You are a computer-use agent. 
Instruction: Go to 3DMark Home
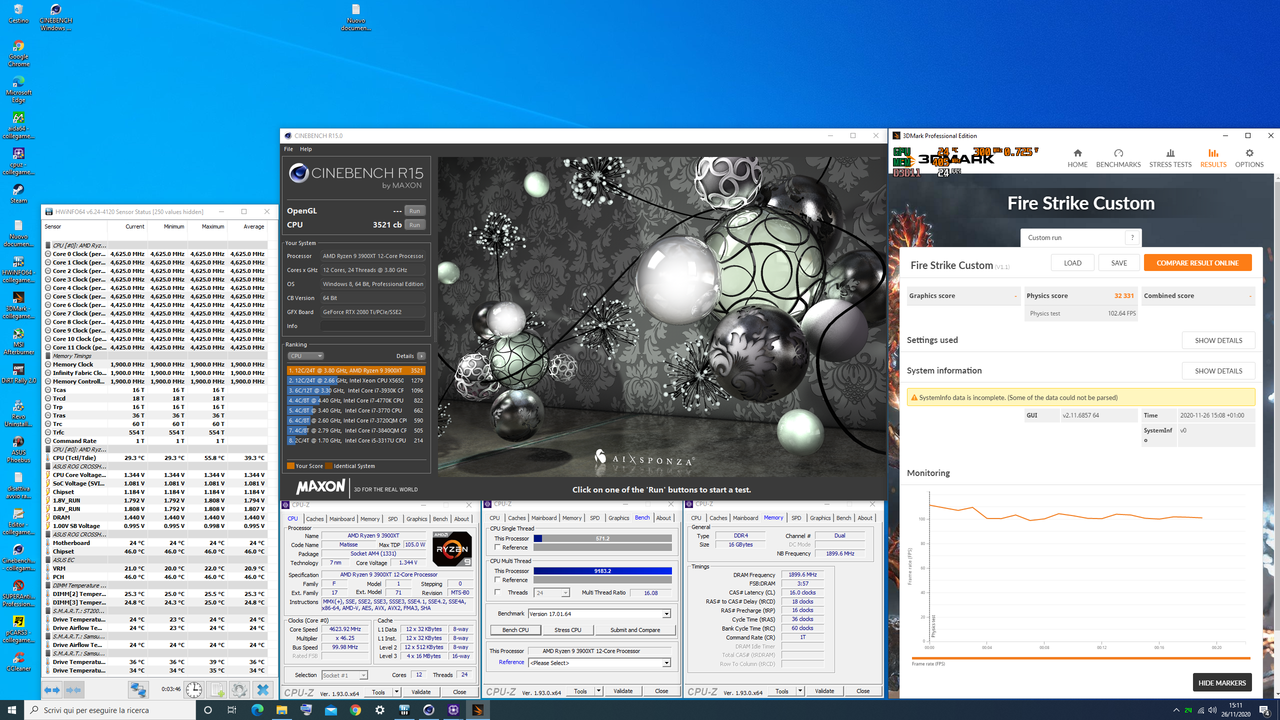point(1077,158)
